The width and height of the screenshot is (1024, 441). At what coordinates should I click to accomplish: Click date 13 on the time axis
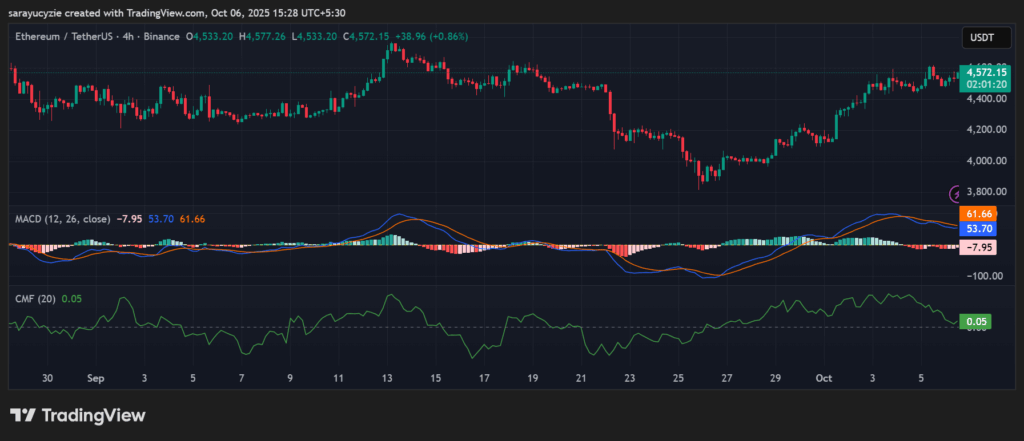coord(386,380)
